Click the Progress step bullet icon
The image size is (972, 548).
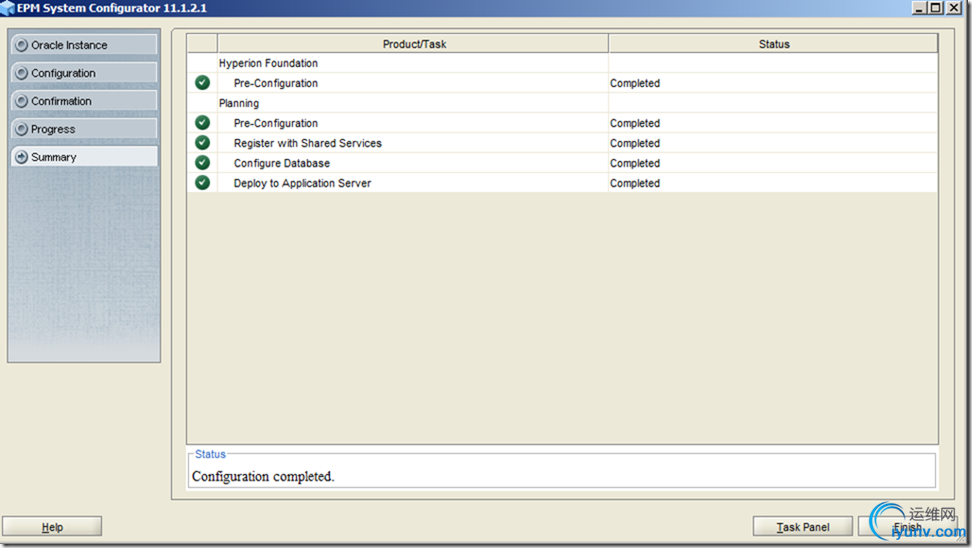(22, 128)
